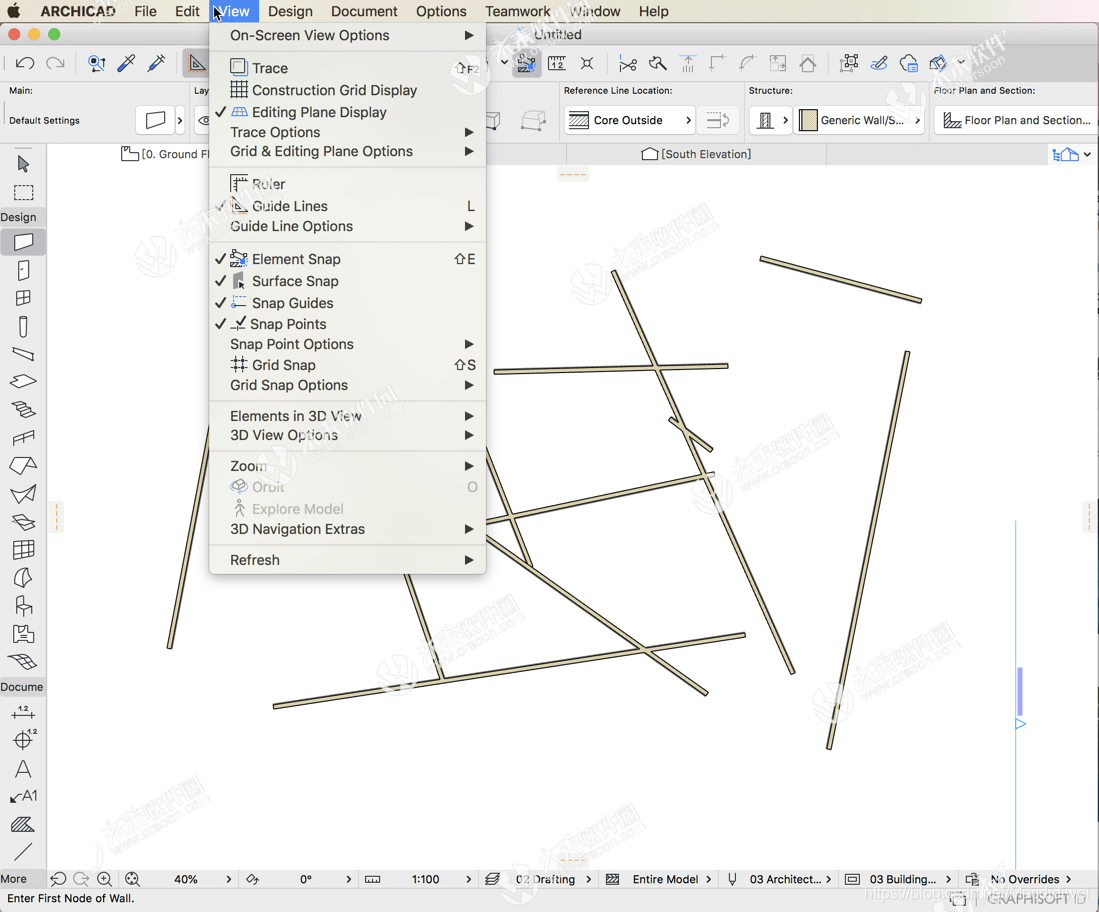Pick up parameters with eyedropper icon

(x=126, y=63)
